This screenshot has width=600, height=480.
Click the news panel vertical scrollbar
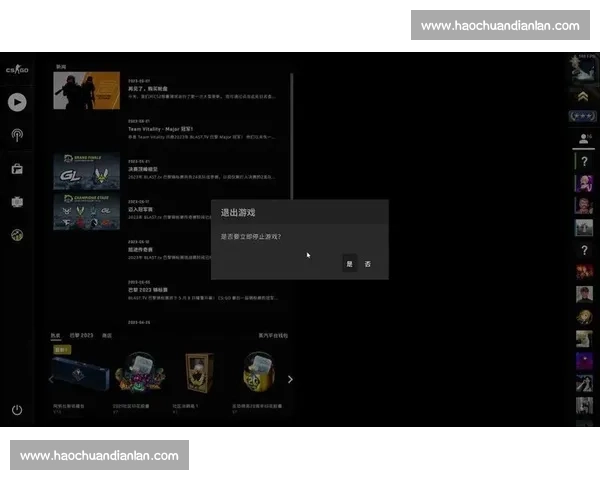[292, 136]
